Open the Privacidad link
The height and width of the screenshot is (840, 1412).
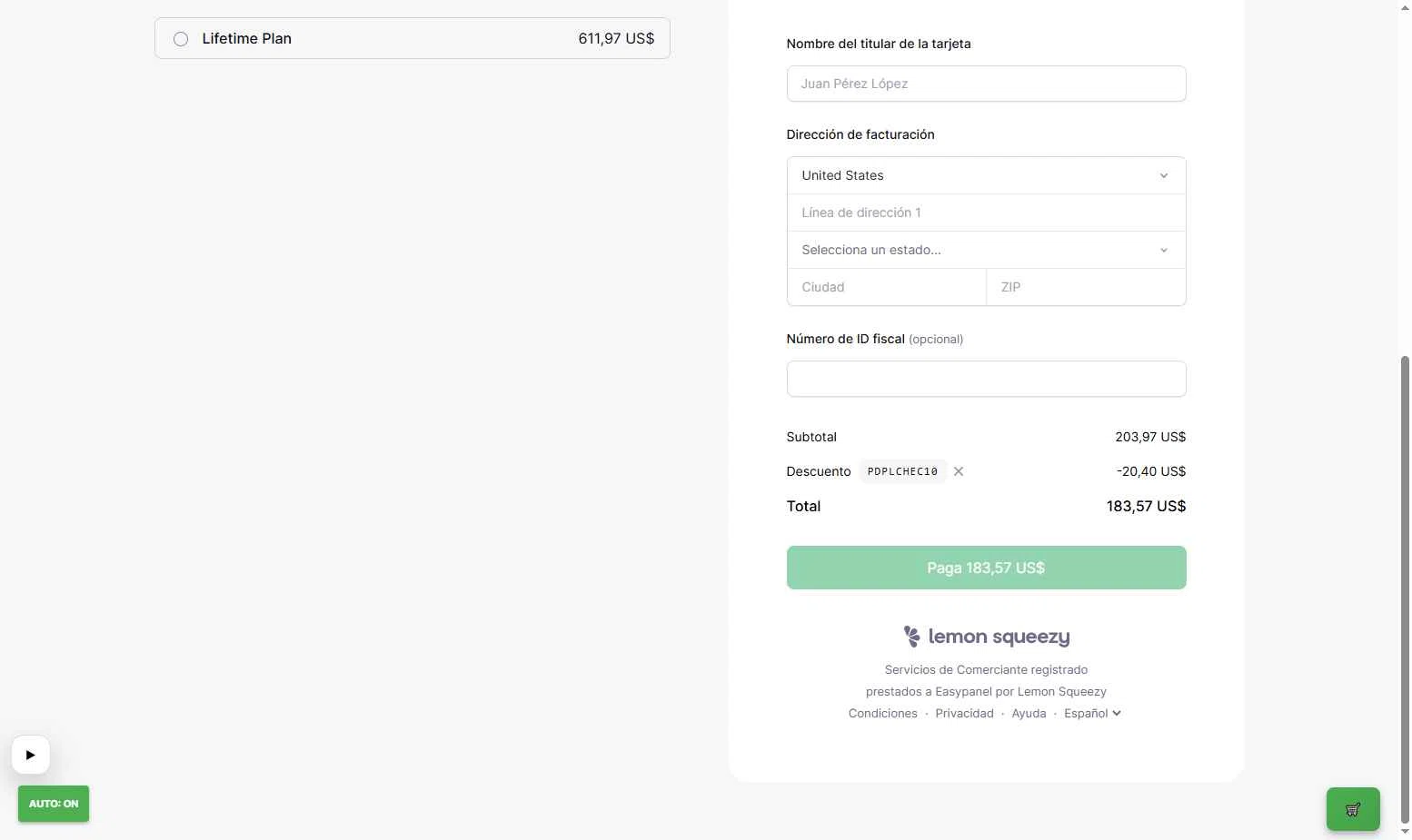pos(964,714)
